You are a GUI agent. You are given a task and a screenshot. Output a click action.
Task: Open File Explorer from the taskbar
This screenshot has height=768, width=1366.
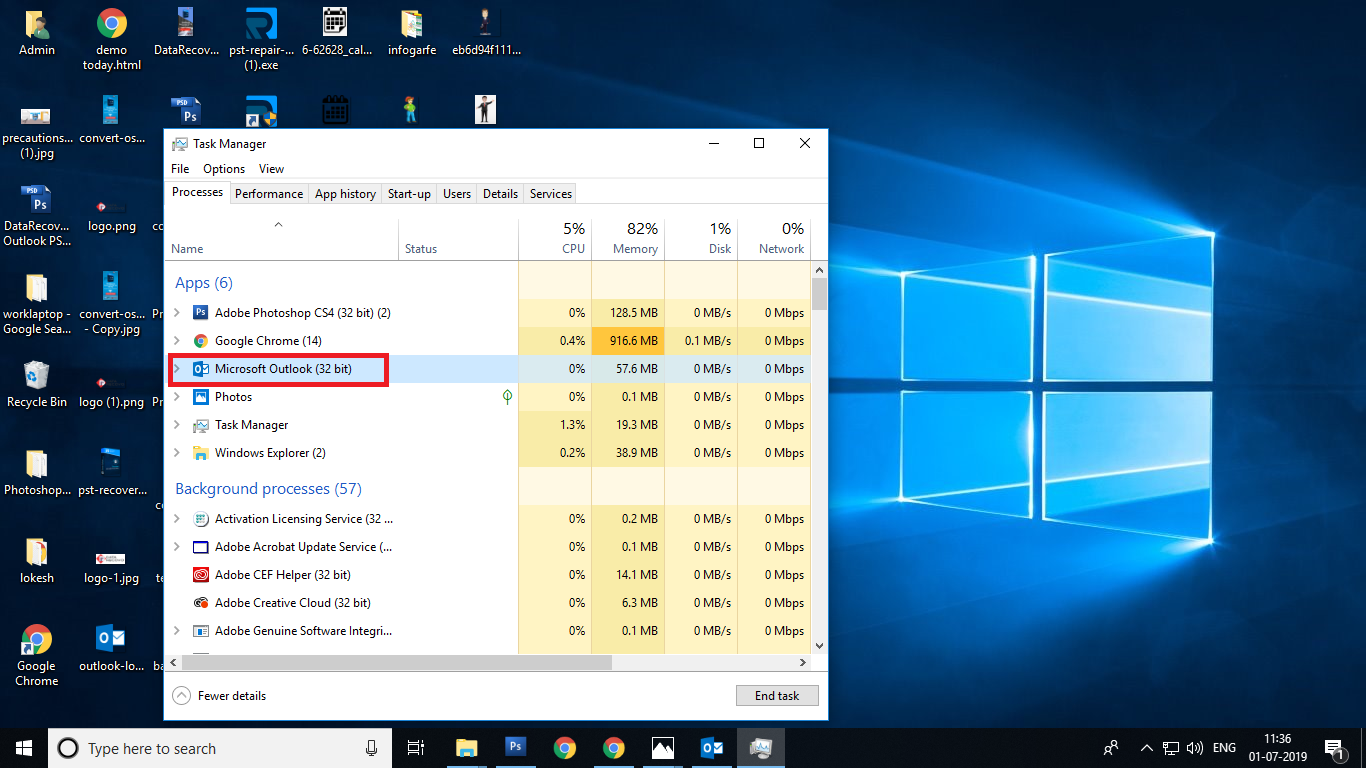click(466, 747)
